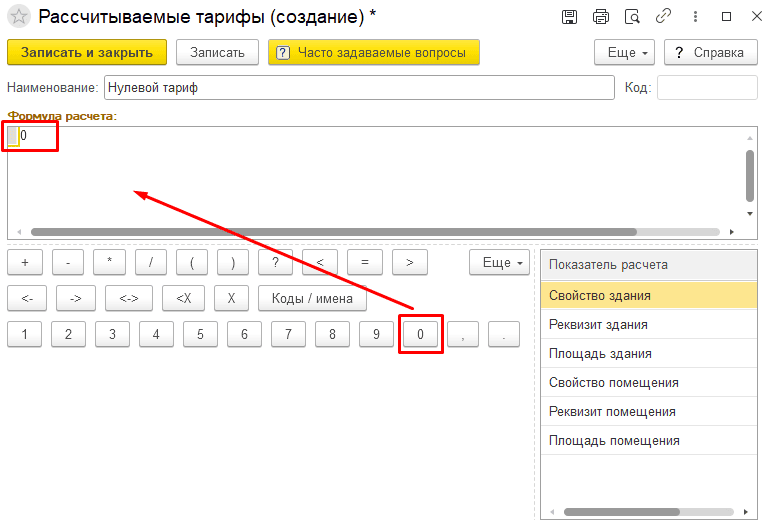The height and width of the screenshot is (526, 776).
Task: Open Часто задаваемые вопросы
Action: click(374, 52)
